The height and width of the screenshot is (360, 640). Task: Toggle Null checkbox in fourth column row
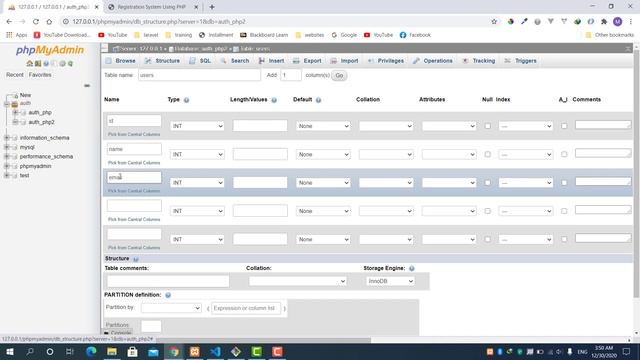pyautogui.click(x=487, y=211)
